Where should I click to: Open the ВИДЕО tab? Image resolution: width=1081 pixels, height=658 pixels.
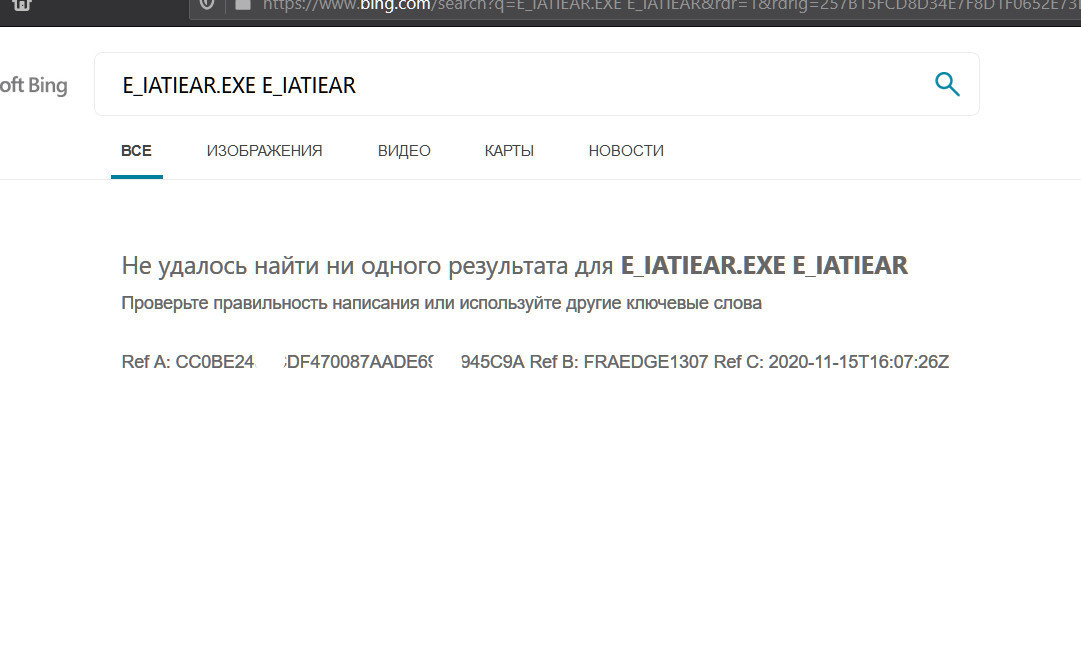tap(404, 151)
